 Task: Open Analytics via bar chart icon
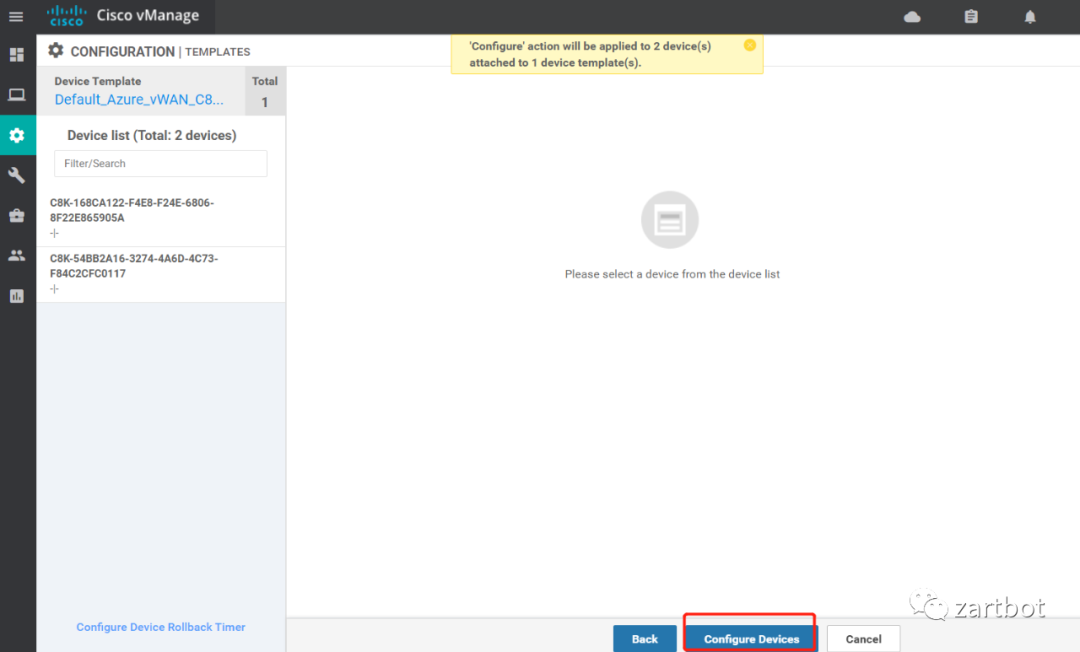click(x=17, y=296)
